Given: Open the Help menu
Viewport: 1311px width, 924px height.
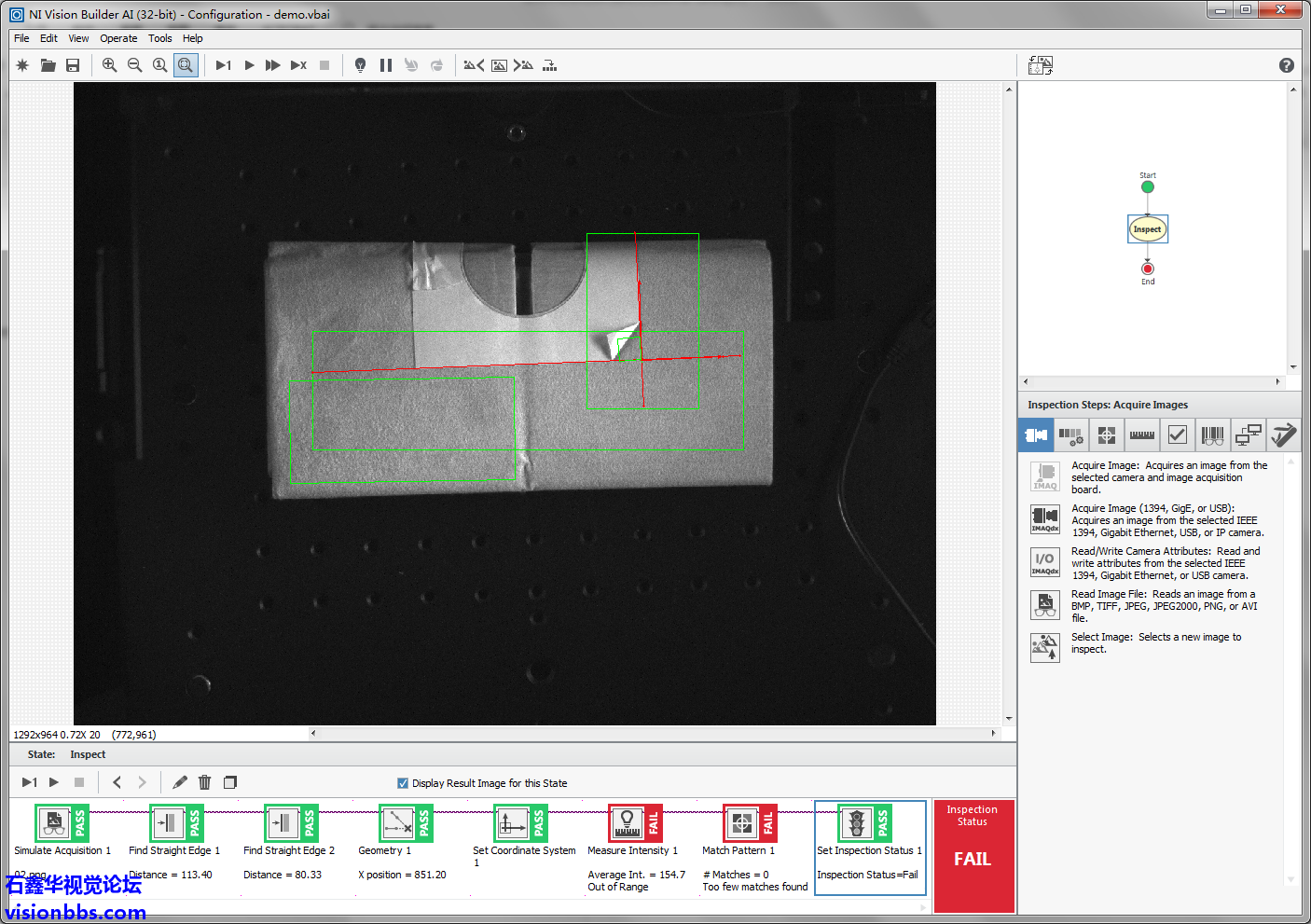Looking at the screenshot, I should (192, 38).
